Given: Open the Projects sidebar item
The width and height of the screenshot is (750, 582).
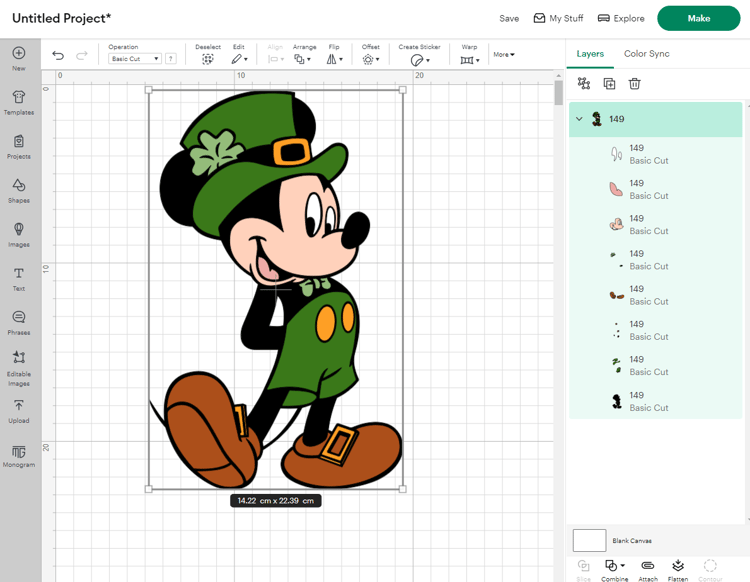Looking at the screenshot, I should coord(19,147).
